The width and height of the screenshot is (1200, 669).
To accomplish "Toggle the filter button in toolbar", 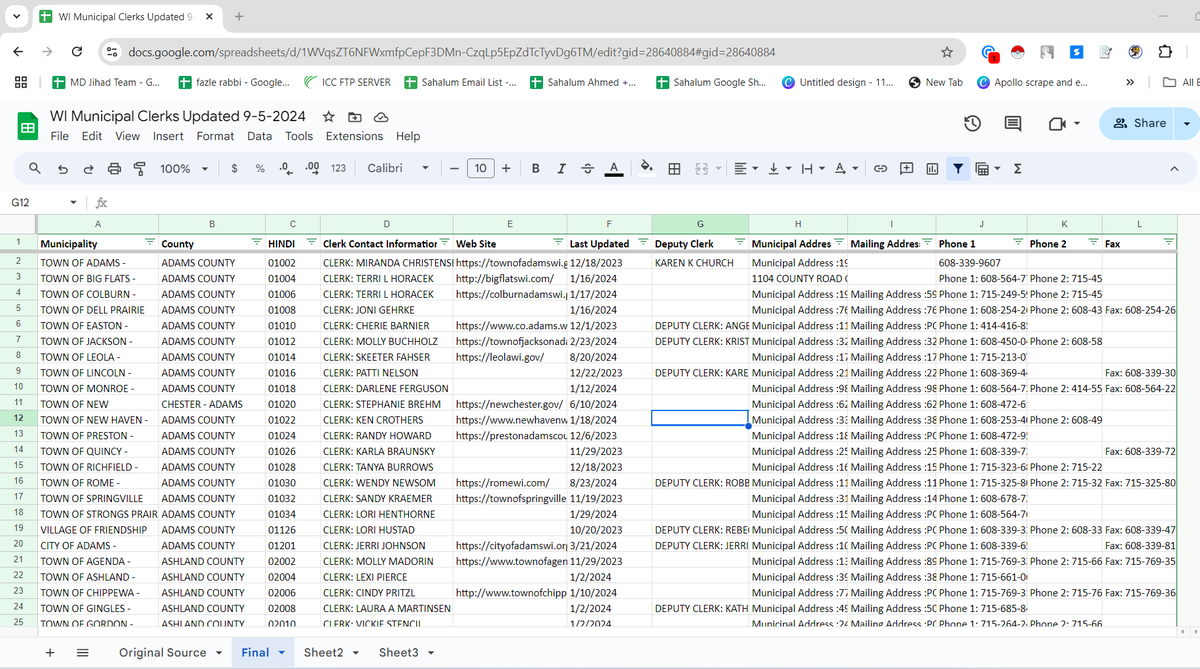I will tap(958, 169).
